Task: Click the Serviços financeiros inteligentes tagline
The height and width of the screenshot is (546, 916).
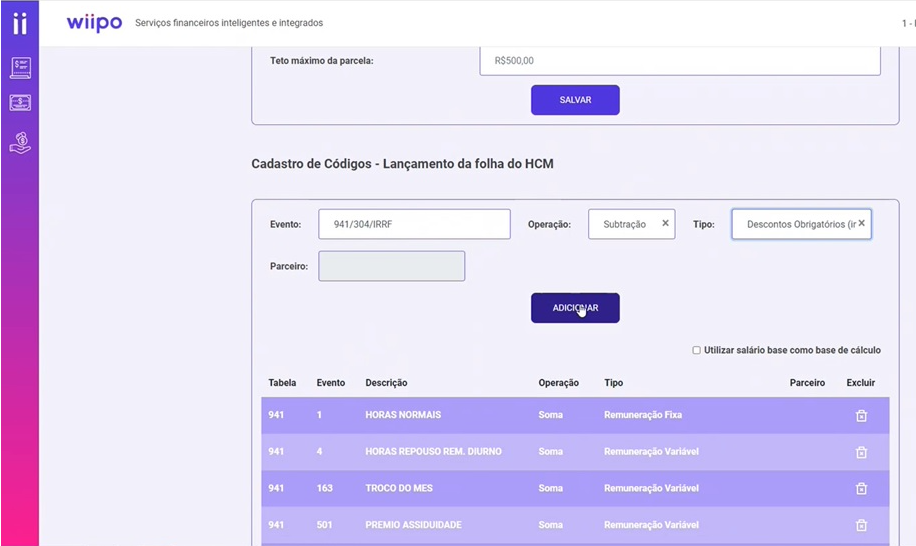Action: coord(229,23)
